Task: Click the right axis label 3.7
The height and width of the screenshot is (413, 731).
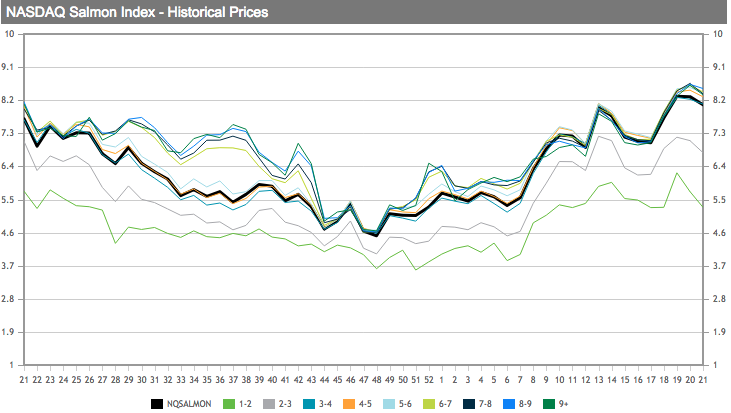Action: (719, 266)
